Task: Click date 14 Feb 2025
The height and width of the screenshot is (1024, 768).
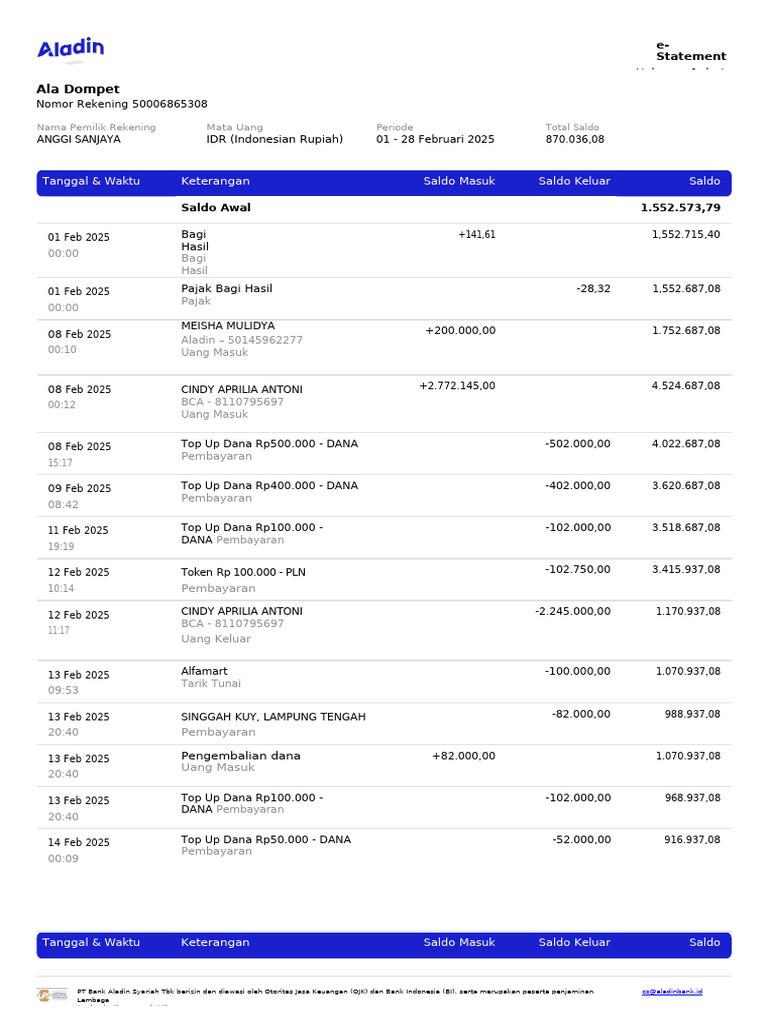Action: tap(79, 842)
